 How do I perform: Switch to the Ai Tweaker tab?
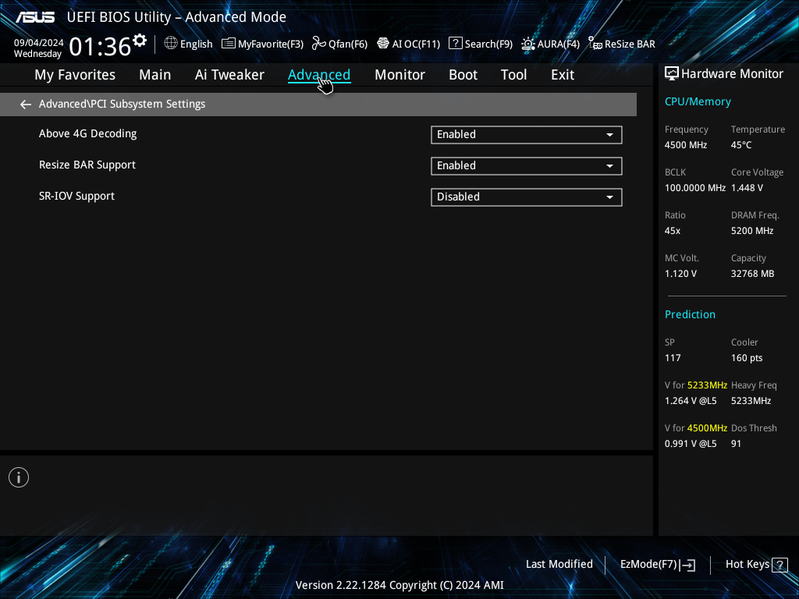tap(229, 75)
